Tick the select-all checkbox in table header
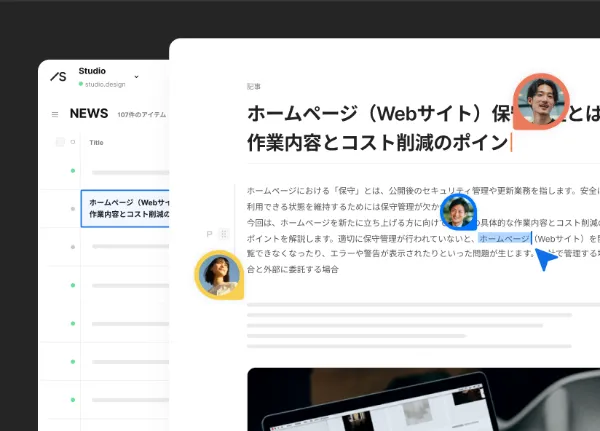This screenshot has width=600, height=431. 60,142
